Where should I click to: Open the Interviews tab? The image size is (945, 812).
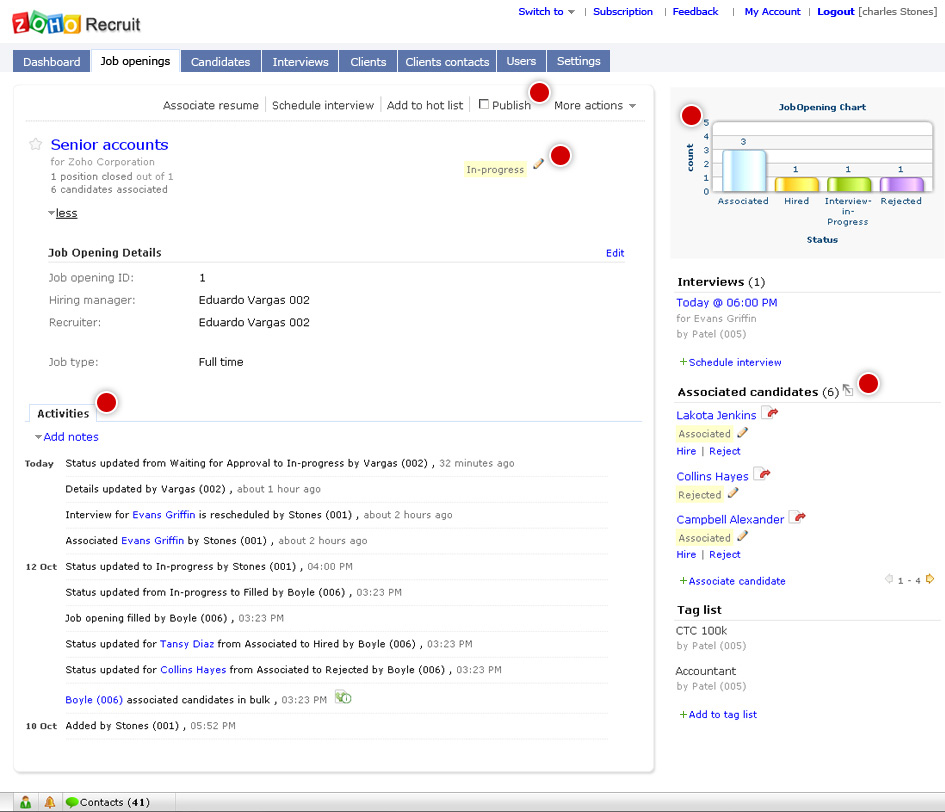(x=300, y=61)
